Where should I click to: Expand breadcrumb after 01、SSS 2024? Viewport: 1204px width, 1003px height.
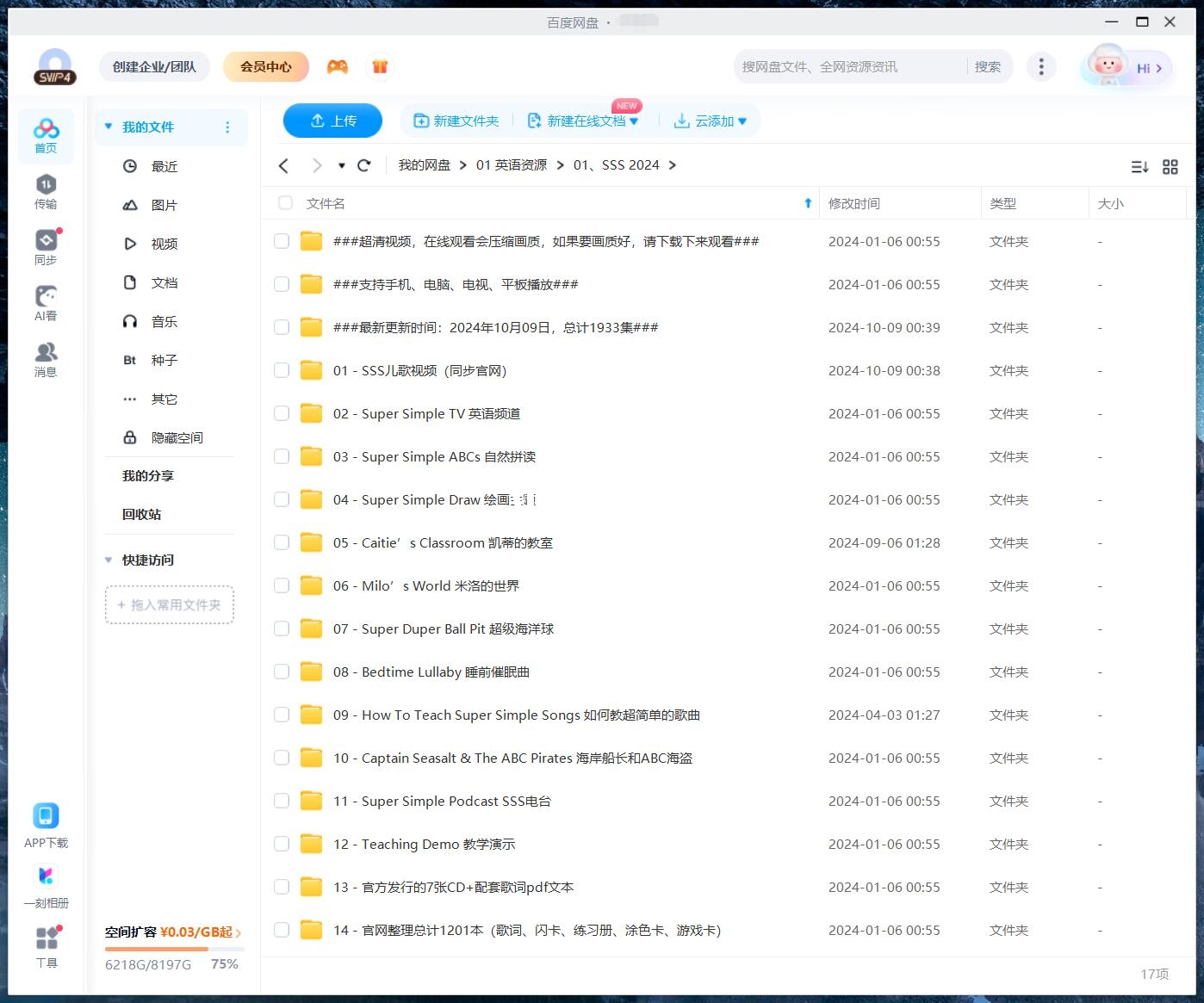673,165
